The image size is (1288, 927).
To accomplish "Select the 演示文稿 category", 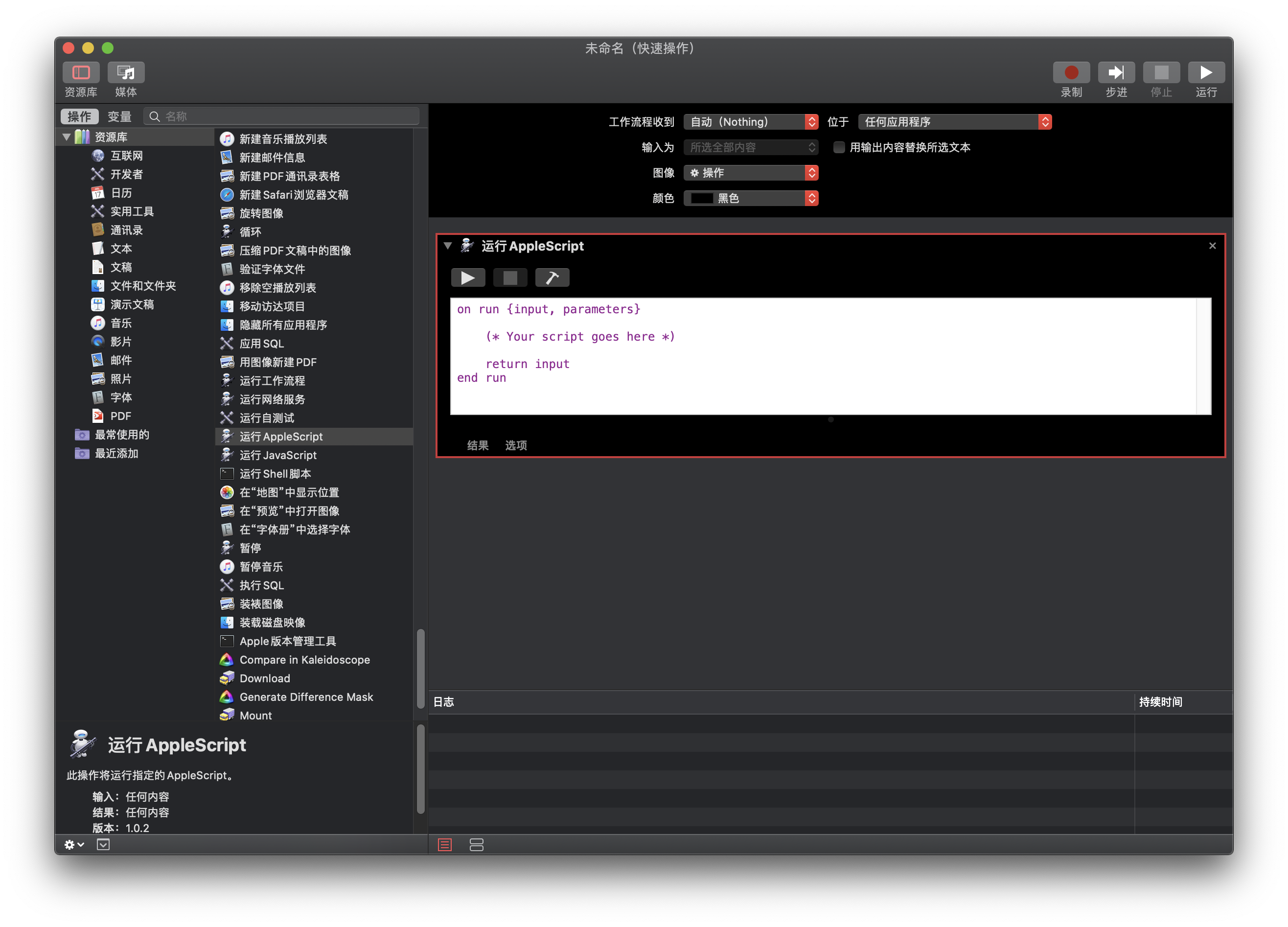I will (132, 304).
